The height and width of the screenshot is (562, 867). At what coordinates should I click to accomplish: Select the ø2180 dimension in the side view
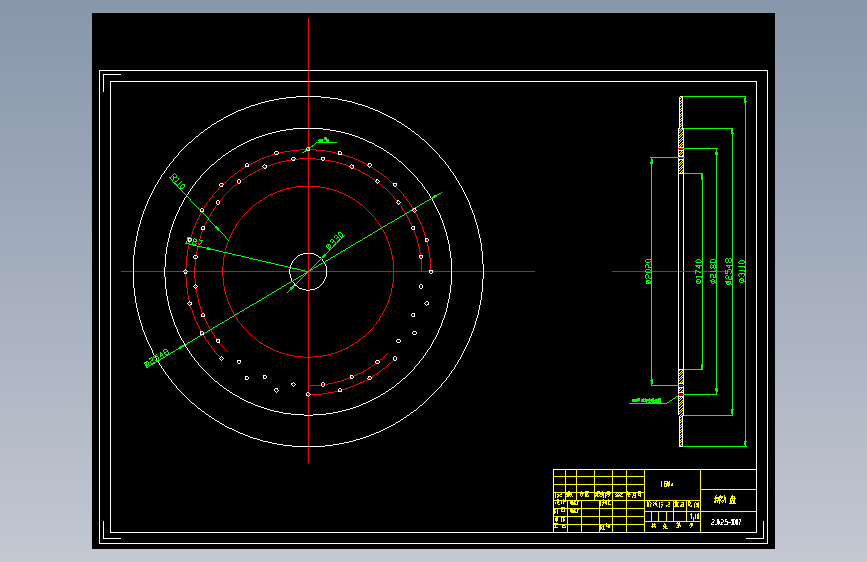[713, 272]
